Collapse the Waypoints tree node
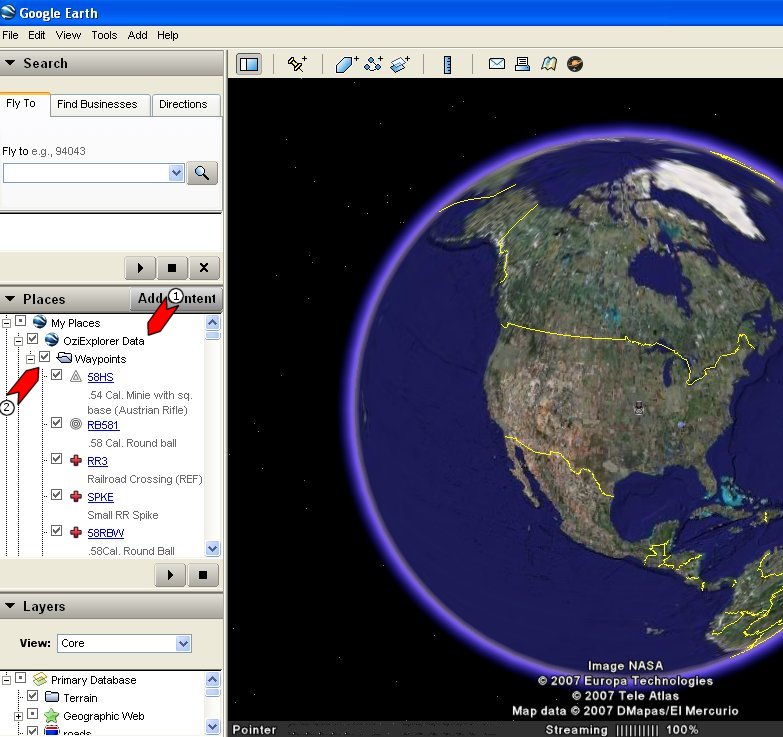This screenshot has height=737, width=783. (30, 359)
